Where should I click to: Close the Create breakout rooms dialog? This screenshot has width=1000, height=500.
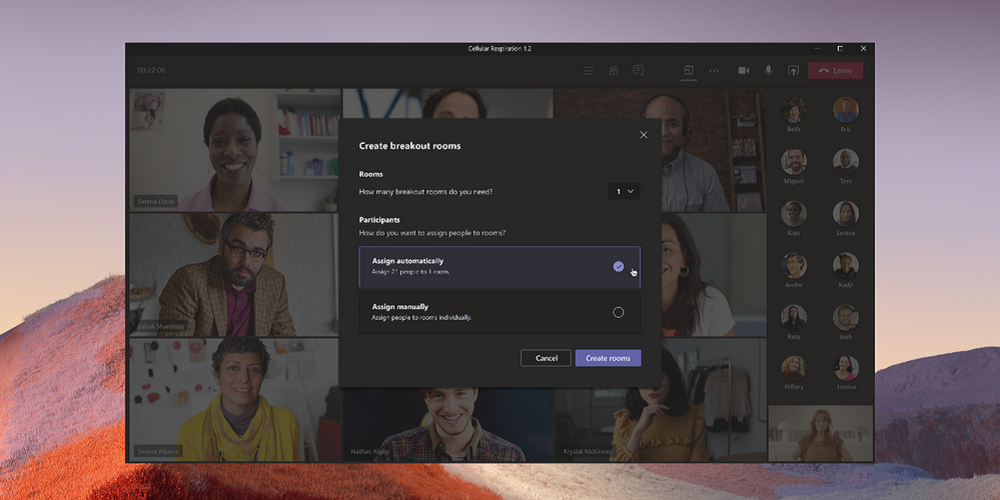click(643, 135)
